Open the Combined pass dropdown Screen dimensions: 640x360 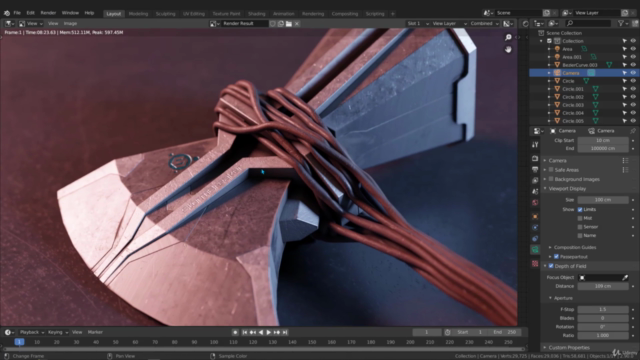tap(484, 24)
